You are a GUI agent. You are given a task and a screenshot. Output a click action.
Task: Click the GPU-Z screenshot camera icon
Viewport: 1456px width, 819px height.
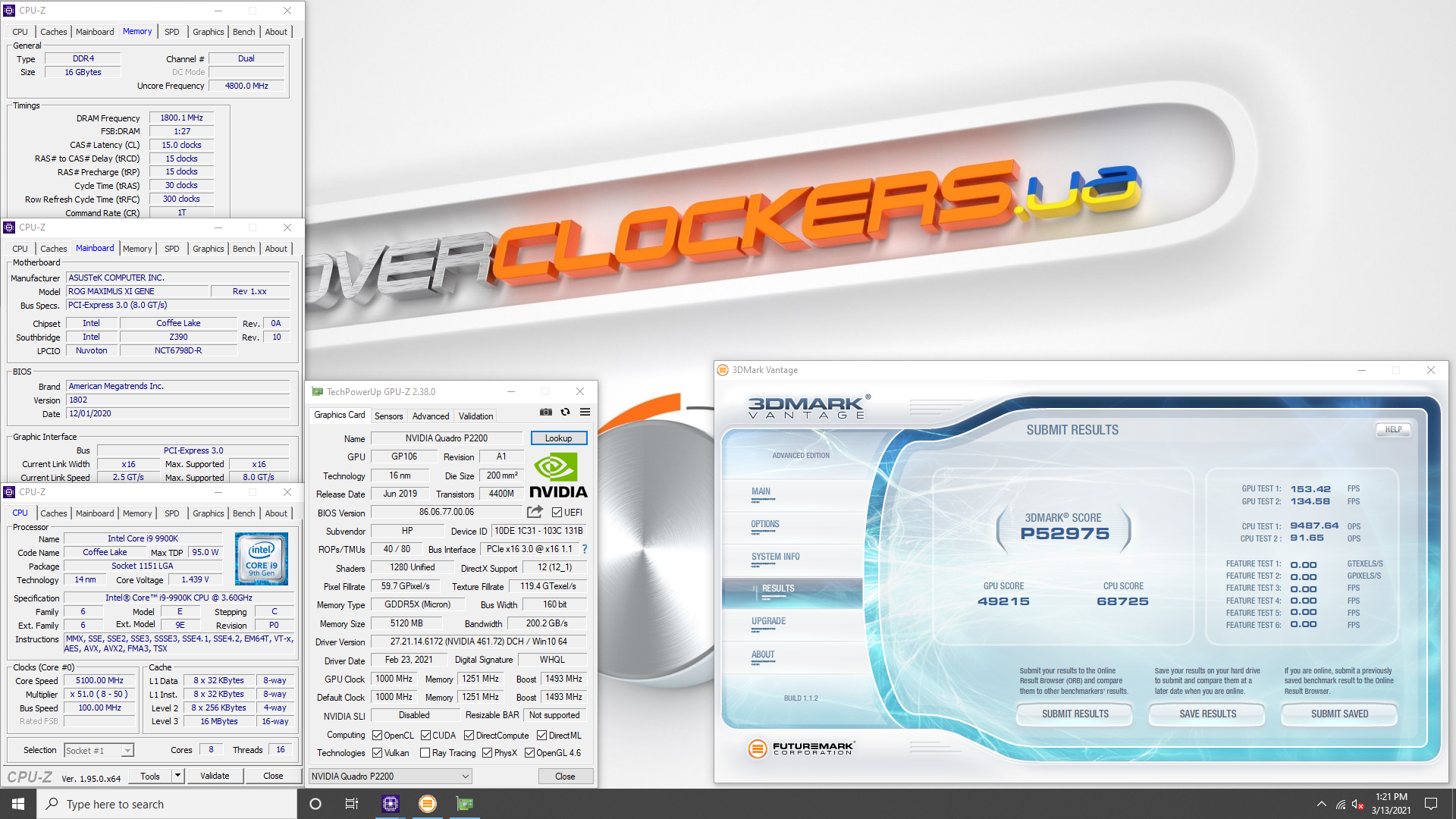point(546,412)
